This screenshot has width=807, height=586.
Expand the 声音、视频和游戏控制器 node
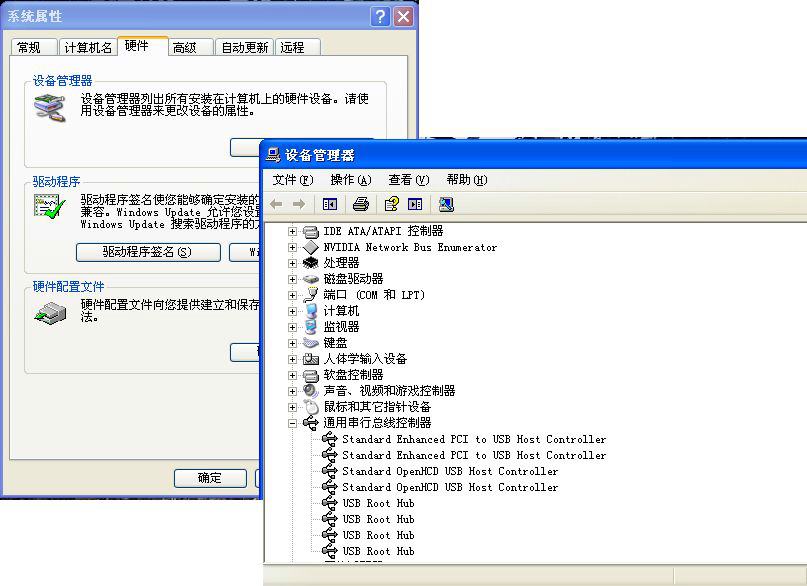293,391
